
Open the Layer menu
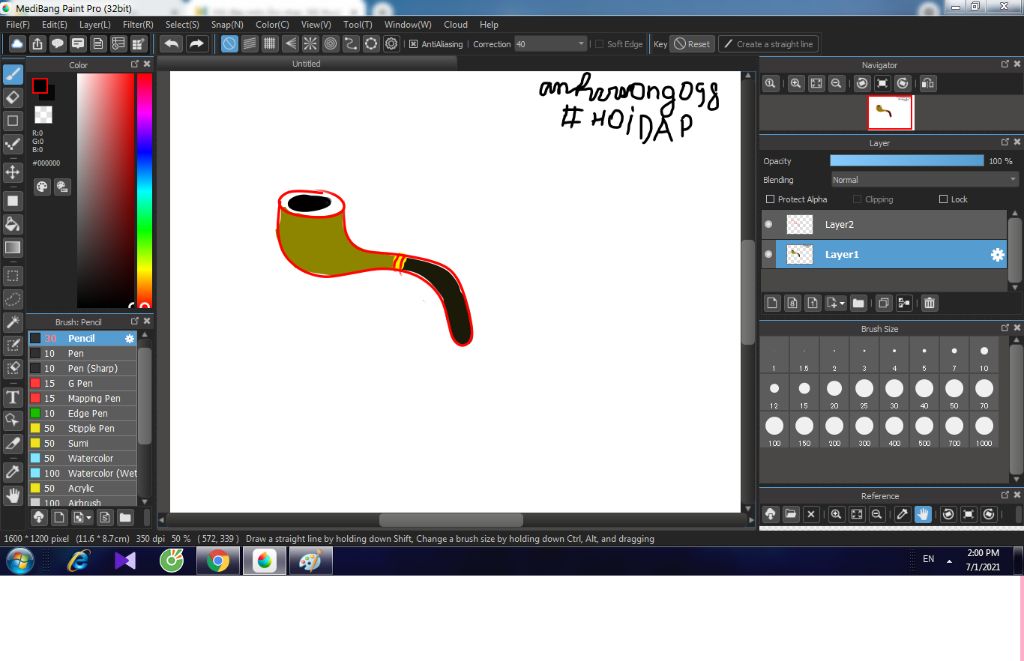[95, 24]
